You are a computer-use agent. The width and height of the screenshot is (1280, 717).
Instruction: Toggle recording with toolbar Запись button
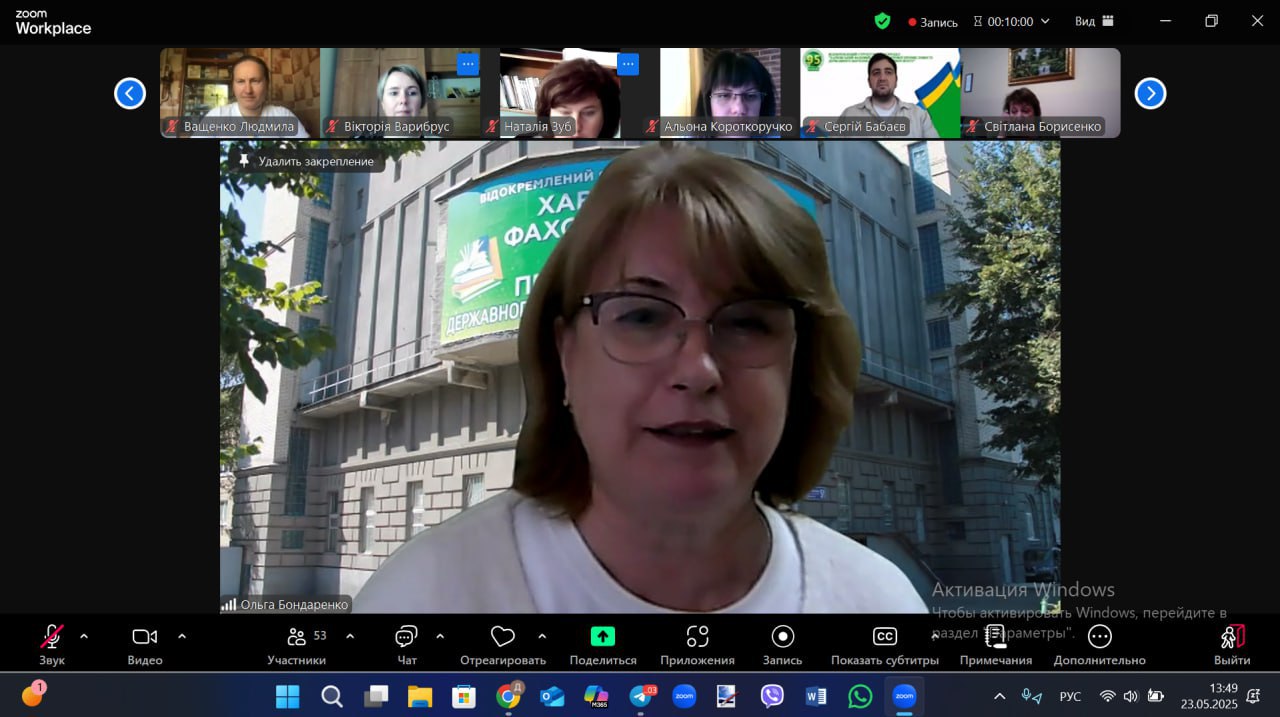pyautogui.click(x=783, y=645)
